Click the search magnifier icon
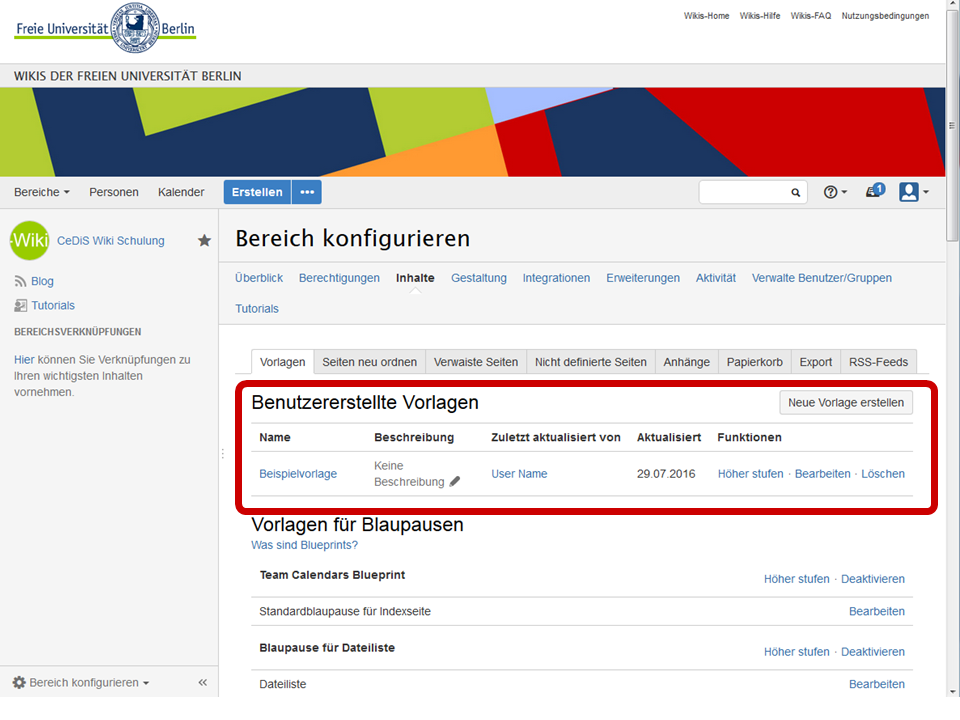The height and width of the screenshot is (720, 960). 795,192
